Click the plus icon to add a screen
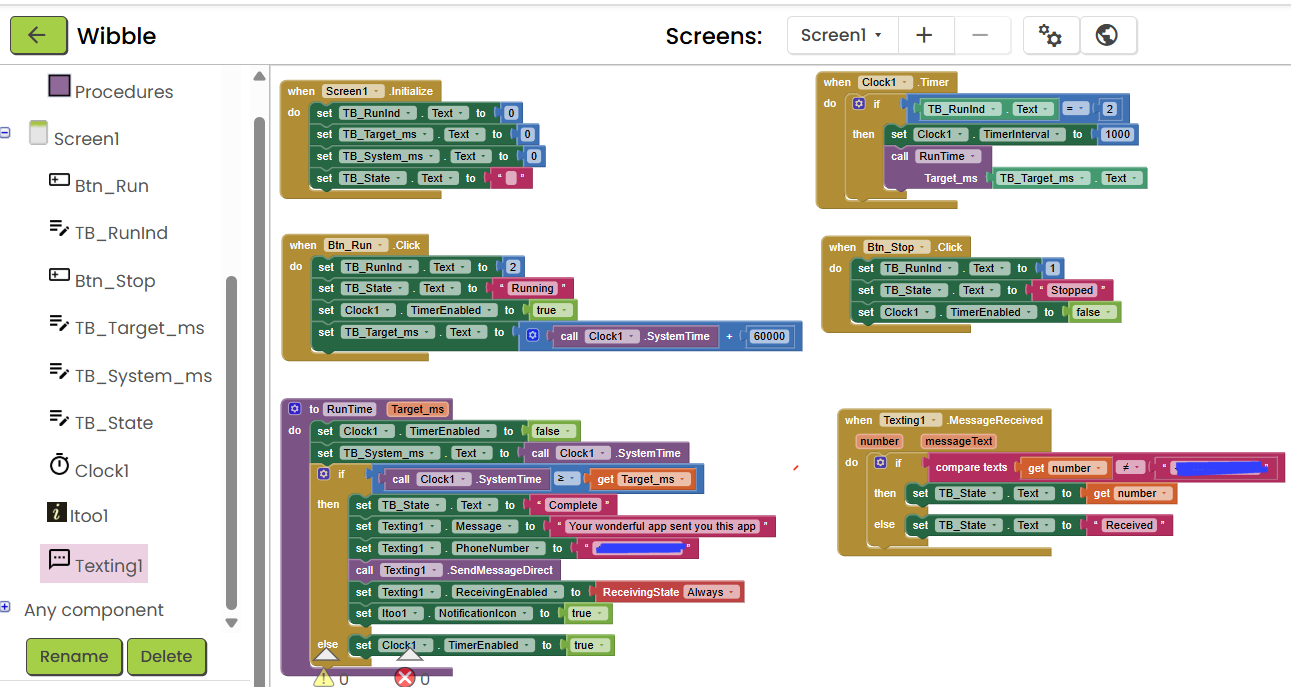This screenshot has width=1291, height=687. (x=924, y=35)
